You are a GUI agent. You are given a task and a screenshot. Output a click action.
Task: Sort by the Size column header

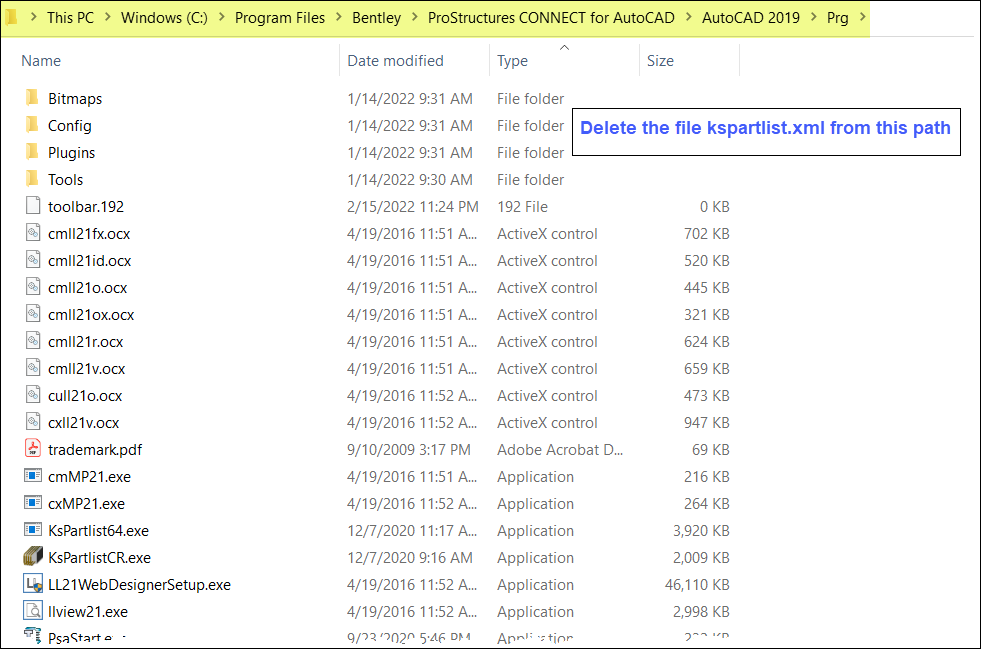[x=660, y=61]
